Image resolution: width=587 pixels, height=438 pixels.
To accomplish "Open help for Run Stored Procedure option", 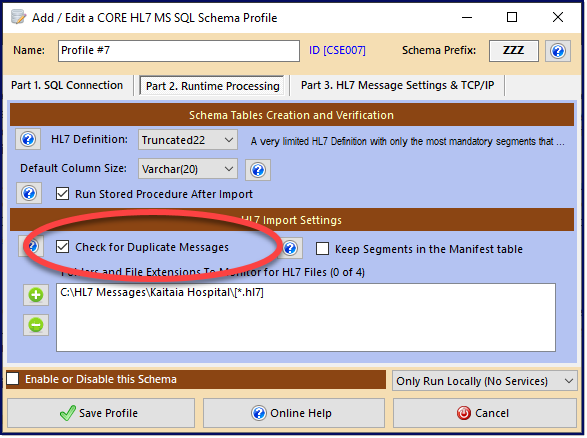I will pos(29,194).
